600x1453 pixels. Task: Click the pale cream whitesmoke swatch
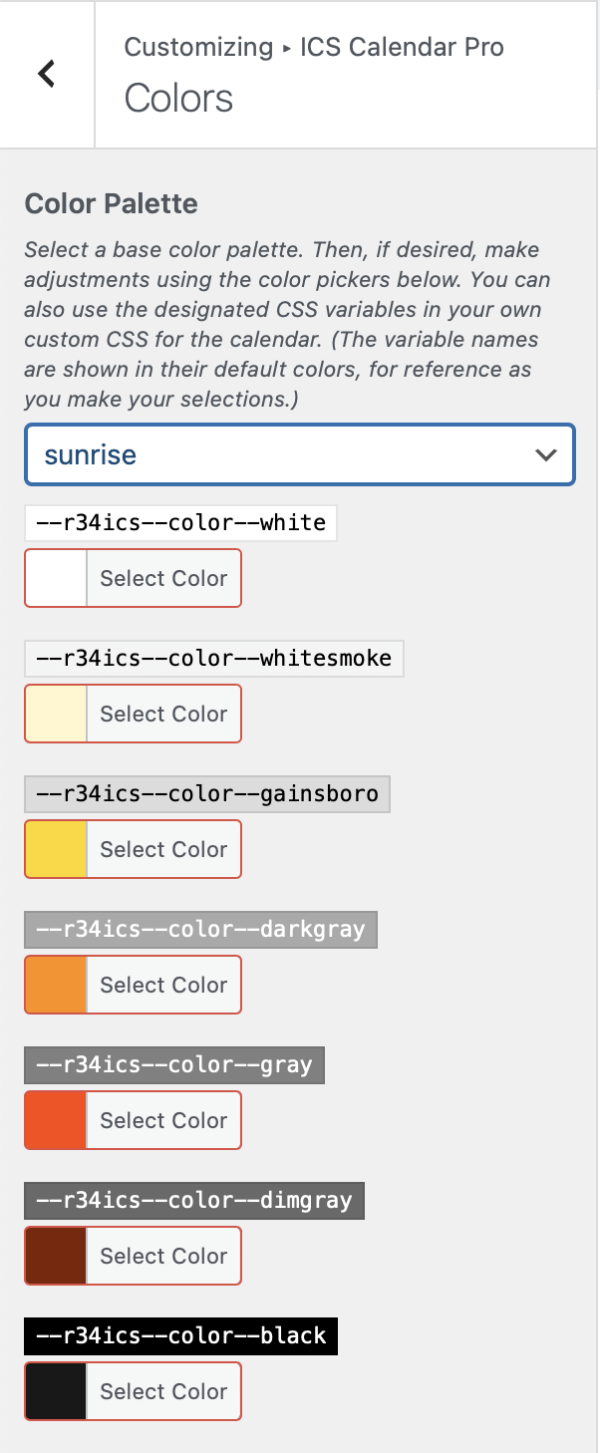[54, 713]
